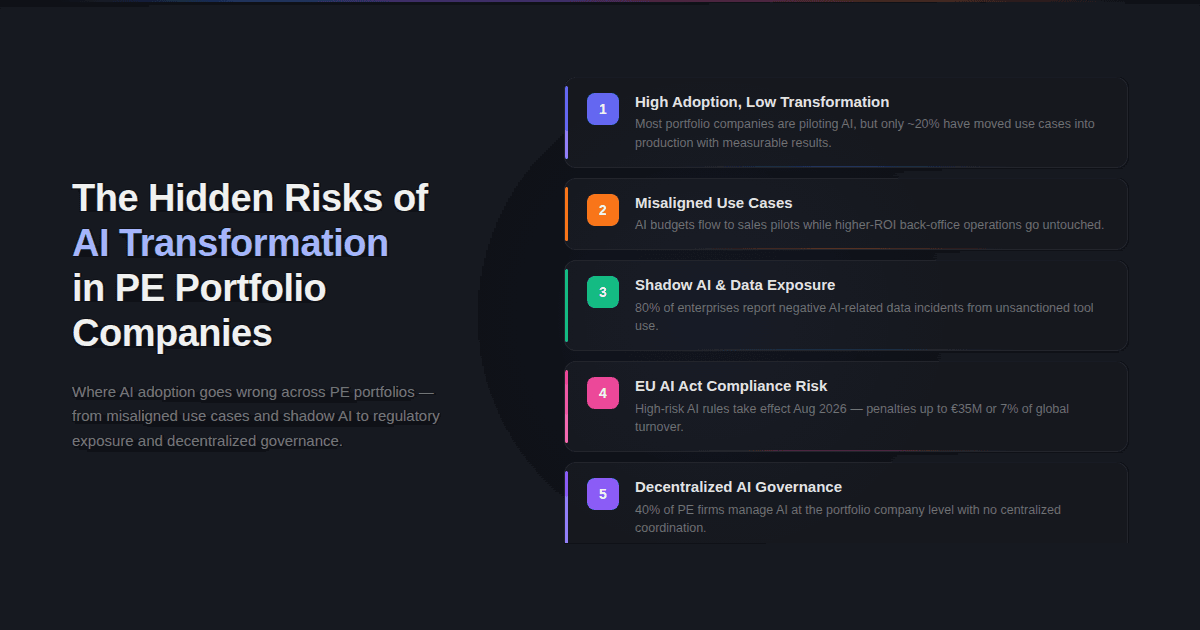Viewport: 1200px width, 630px height.
Task: Toggle the blue accent bar on card one
Action: pyautogui.click(x=567, y=122)
